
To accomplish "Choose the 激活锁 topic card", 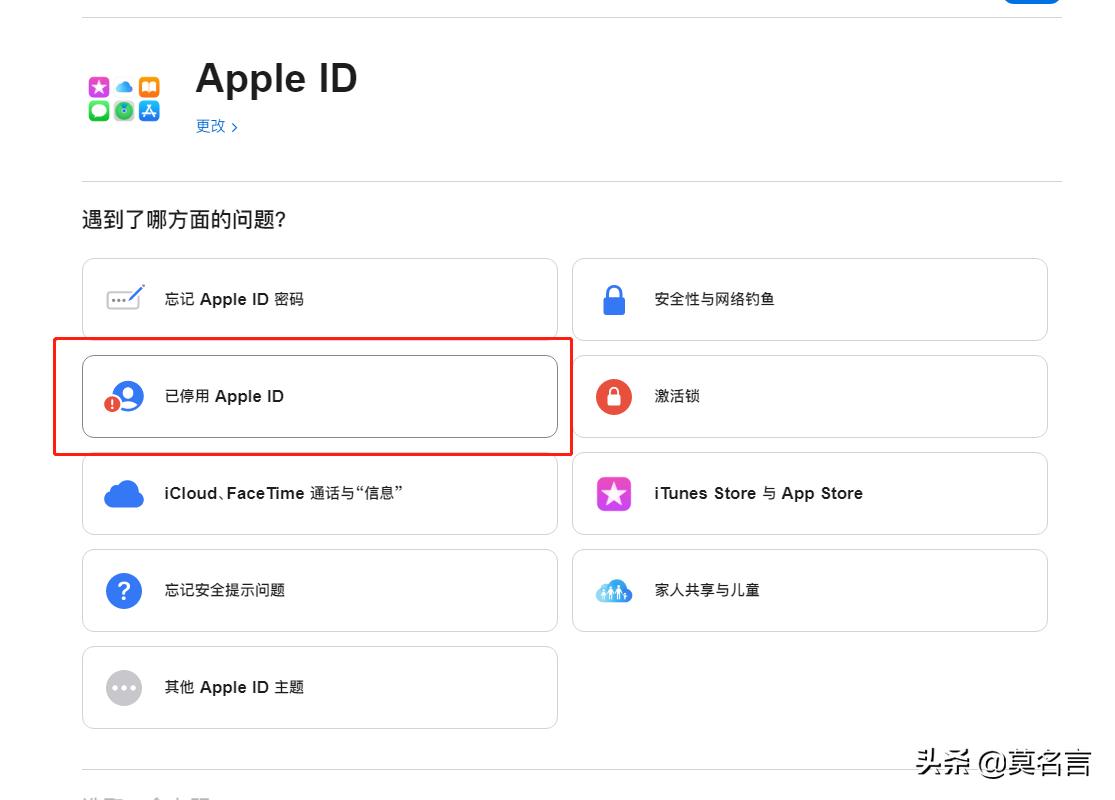I will [x=808, y=395].
